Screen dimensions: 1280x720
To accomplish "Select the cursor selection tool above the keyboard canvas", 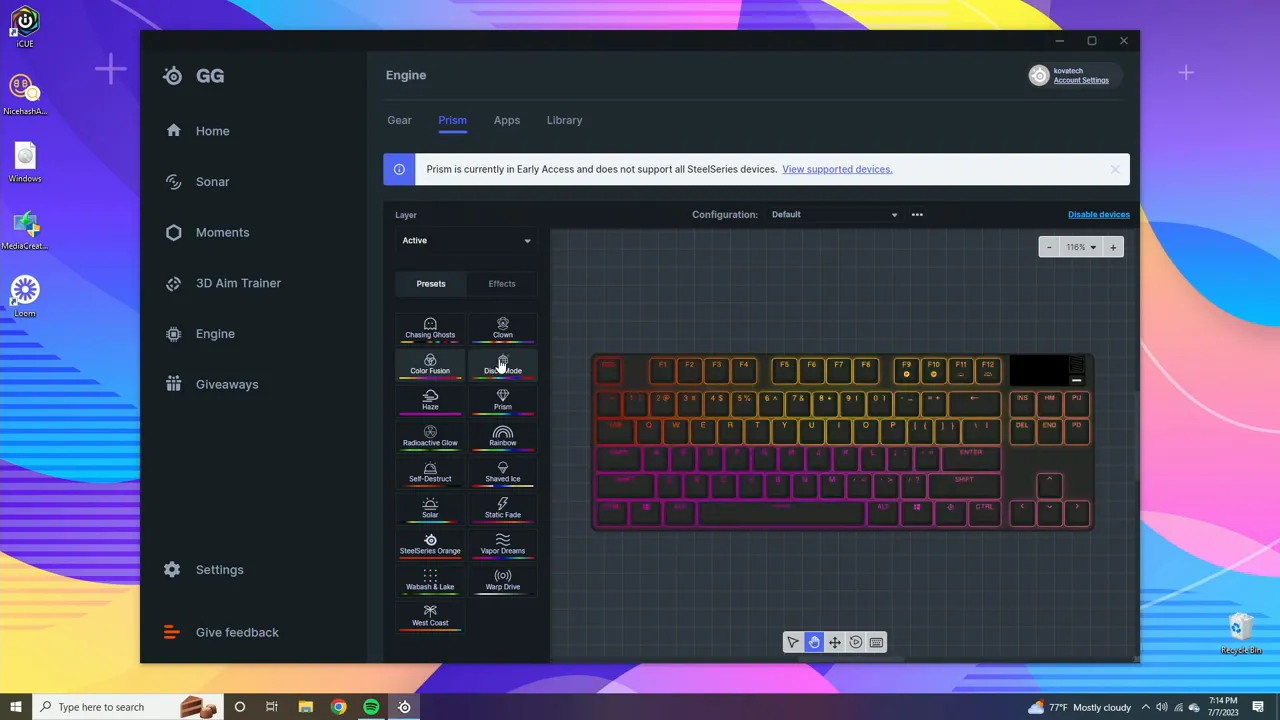I will click(792, 642).
